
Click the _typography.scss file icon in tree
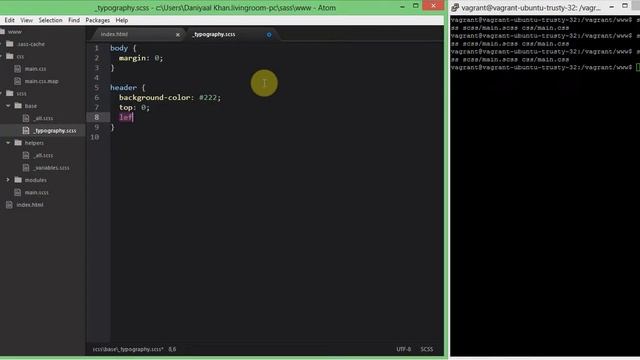click(x=26, y=130)
